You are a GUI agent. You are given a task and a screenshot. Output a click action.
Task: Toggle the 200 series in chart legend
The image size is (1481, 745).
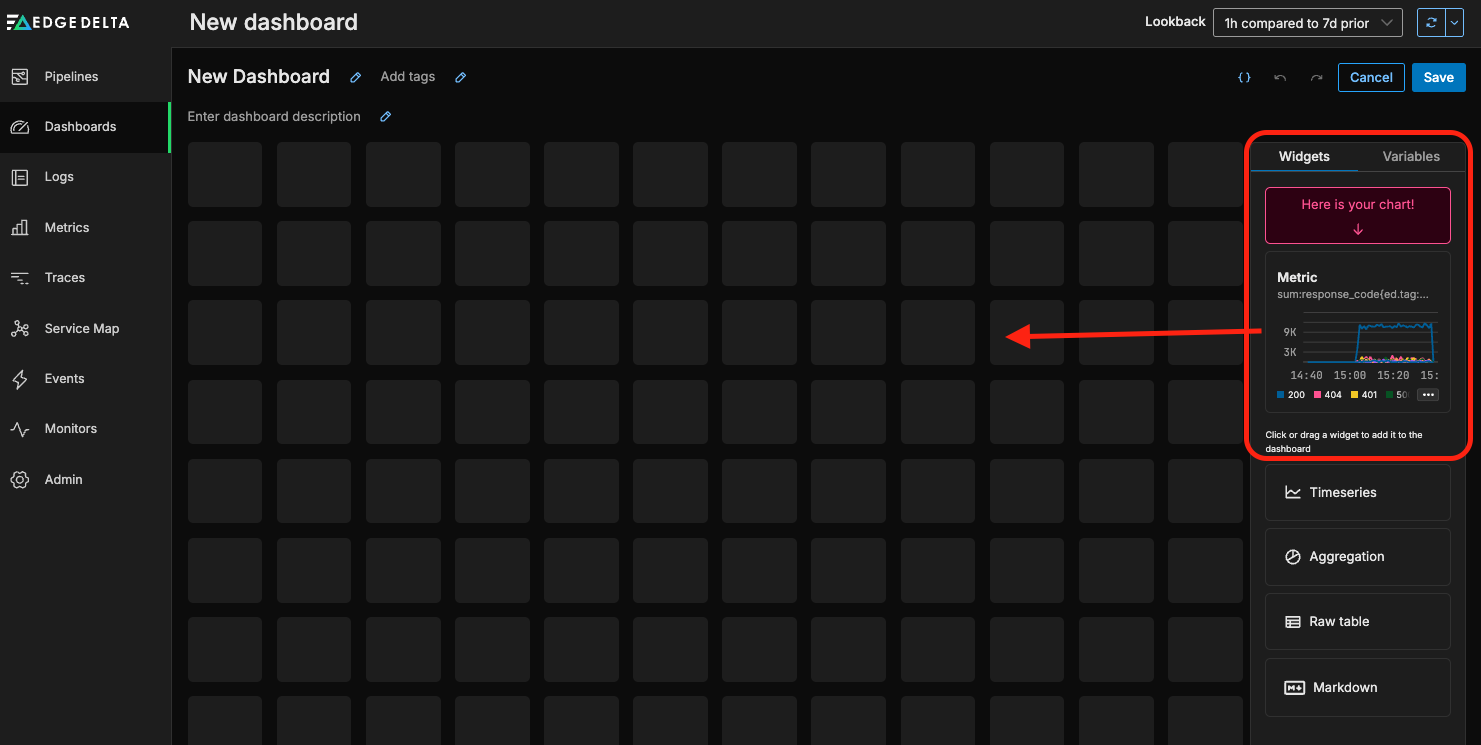coord(1291,395)
